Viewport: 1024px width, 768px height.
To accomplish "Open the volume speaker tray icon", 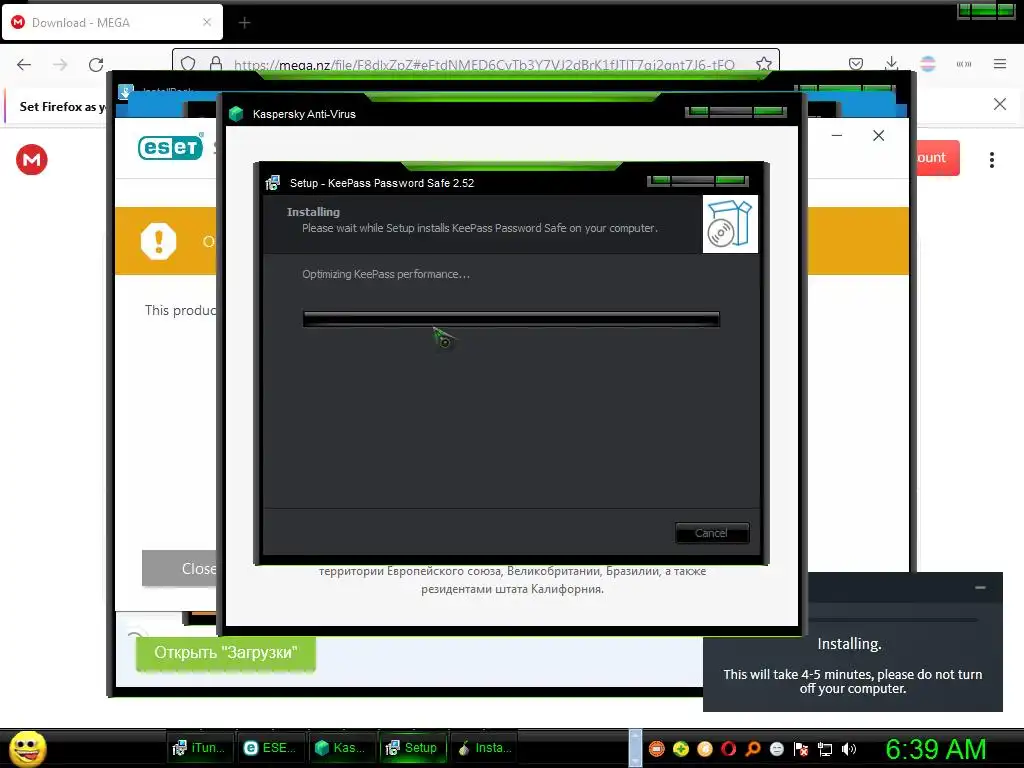I will 848,749.
